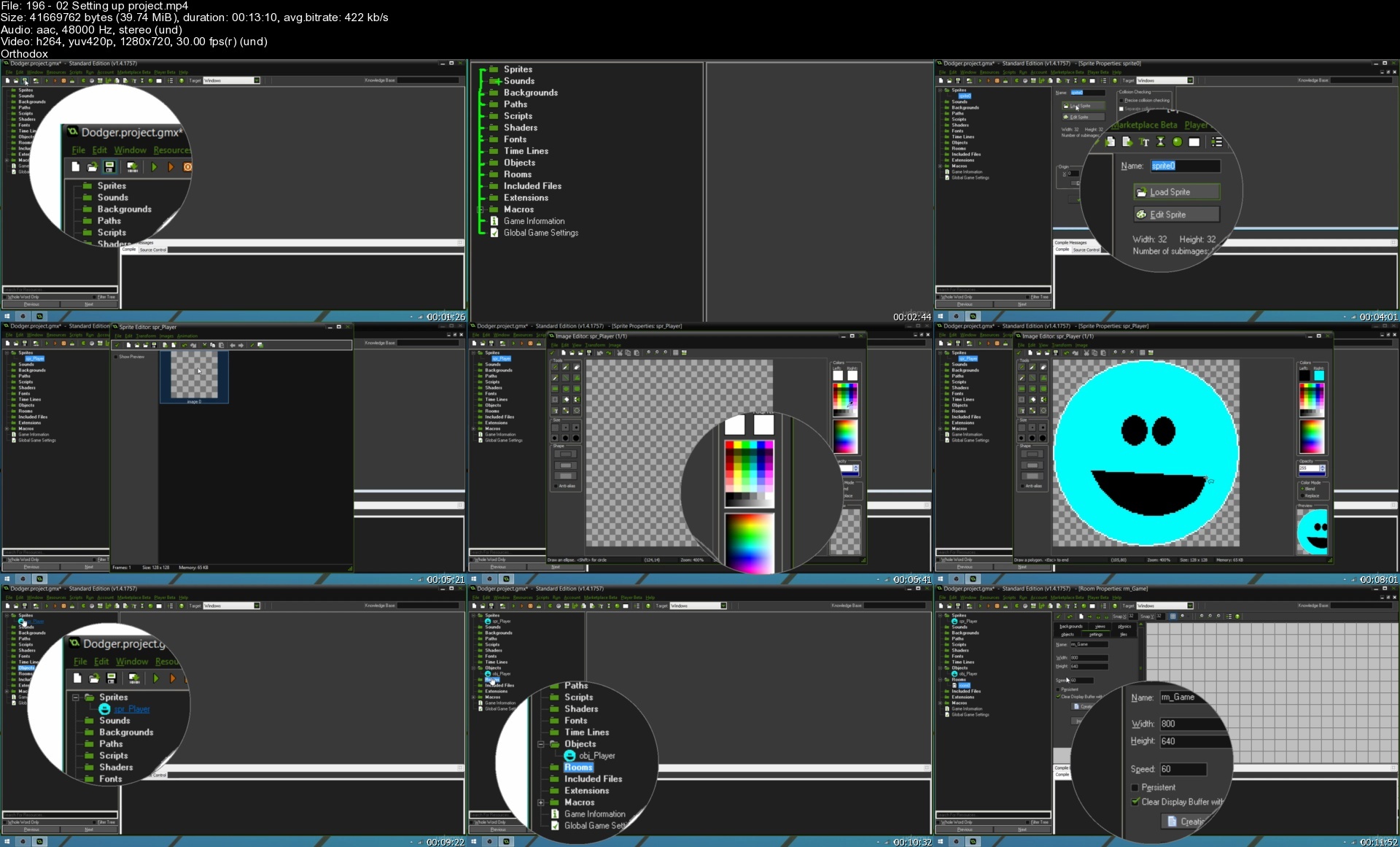Toggle Show Preview checkbox in 00:05:21 sprite editor
Viewport: 1400px width, 847px height.
tap(115, 357)
